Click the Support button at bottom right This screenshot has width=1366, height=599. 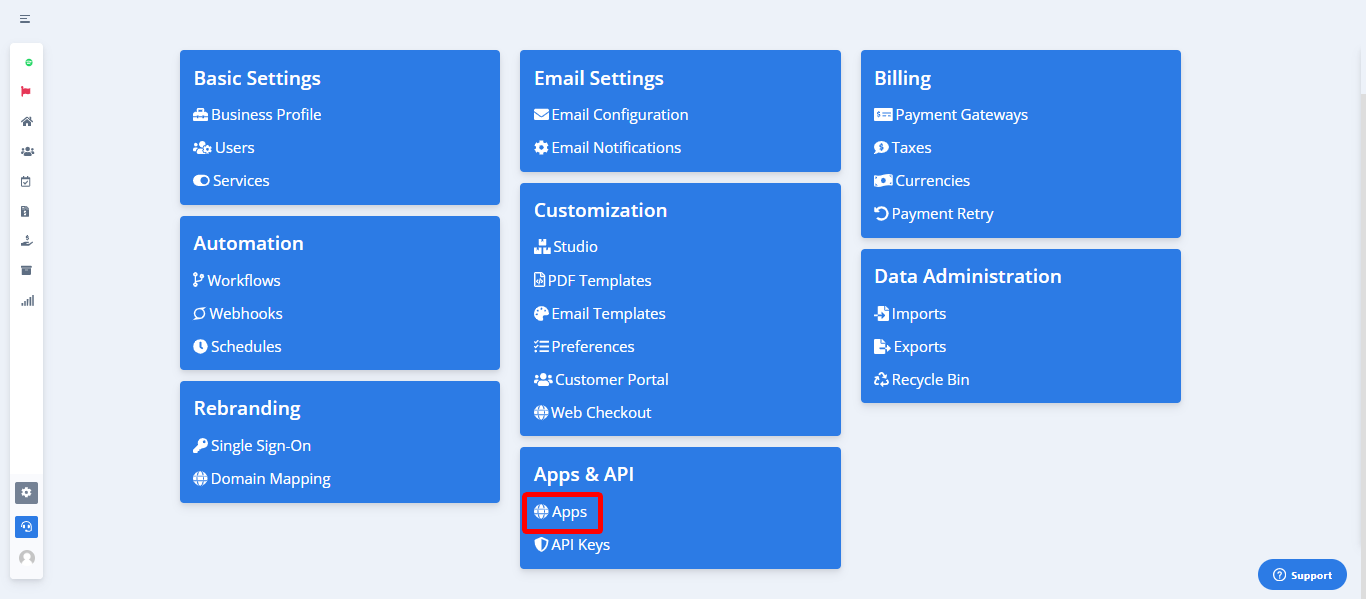tap(1302, 575)
